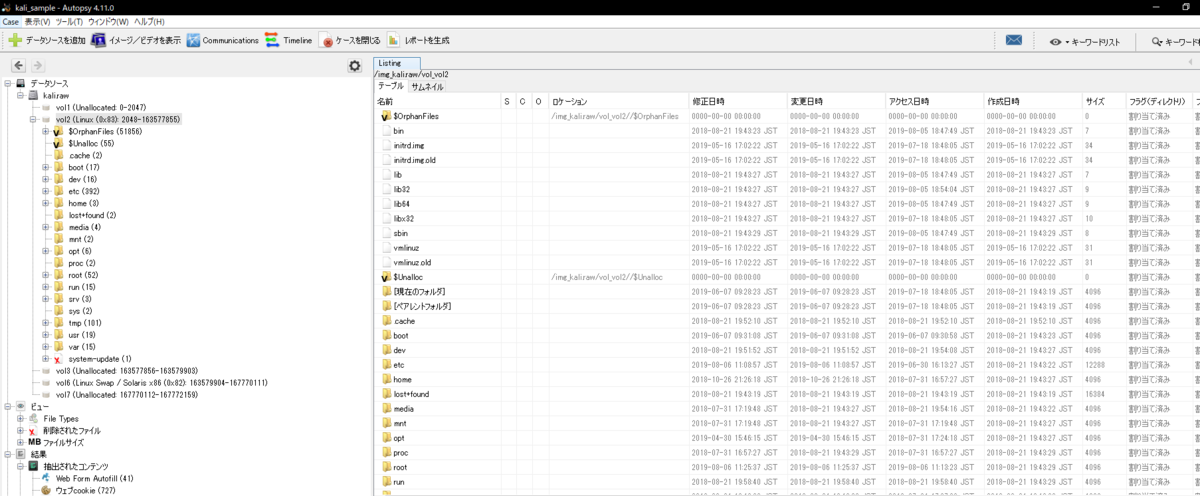1200x496 pixels.
Task: Open the Timeline tool icon
Action: pos(274,41)
